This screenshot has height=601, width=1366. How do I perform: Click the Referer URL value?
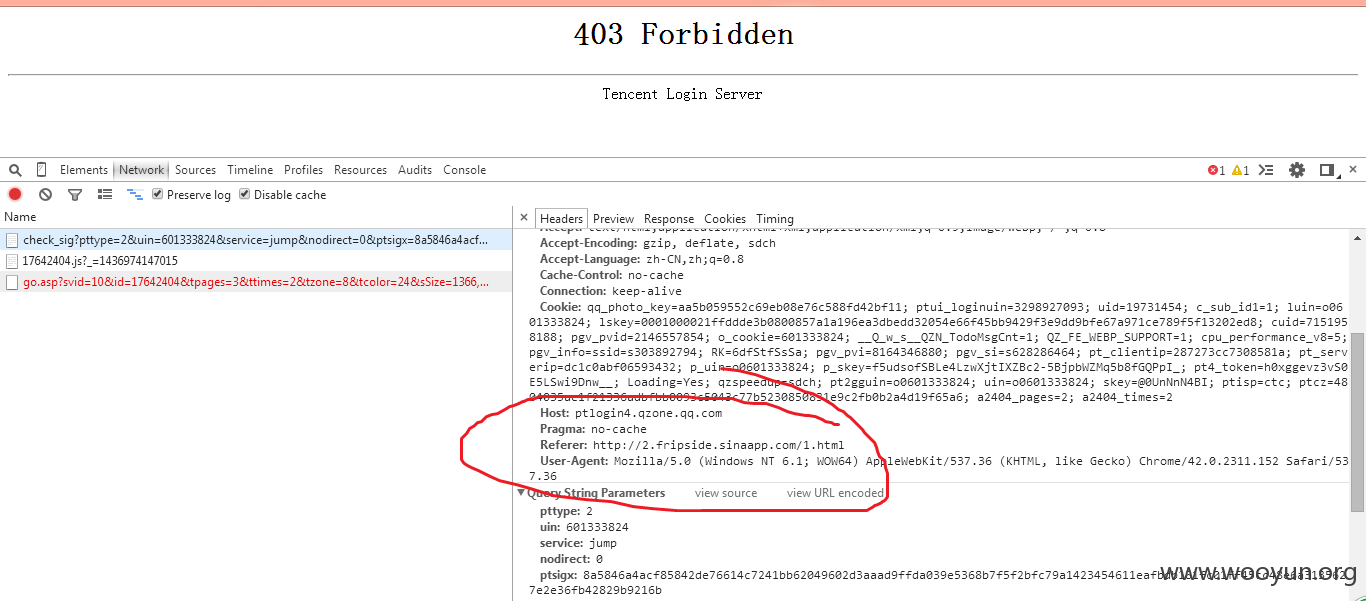[718, 445]
